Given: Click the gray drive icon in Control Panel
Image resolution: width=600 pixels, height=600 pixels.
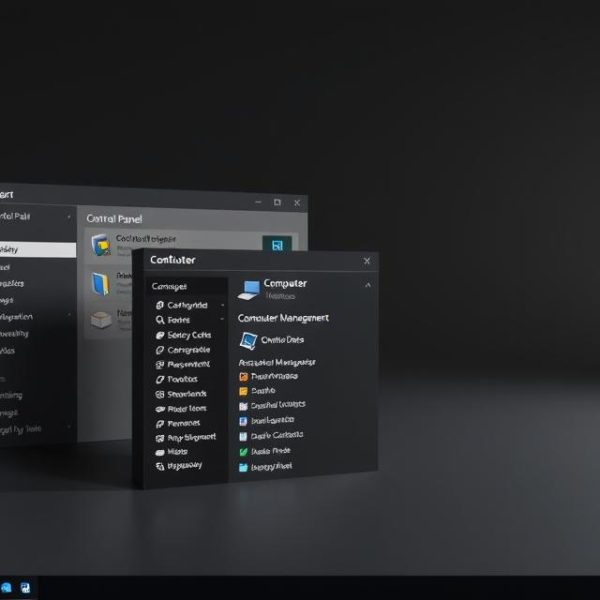Looking at the screenshot, I should point(100,319).
